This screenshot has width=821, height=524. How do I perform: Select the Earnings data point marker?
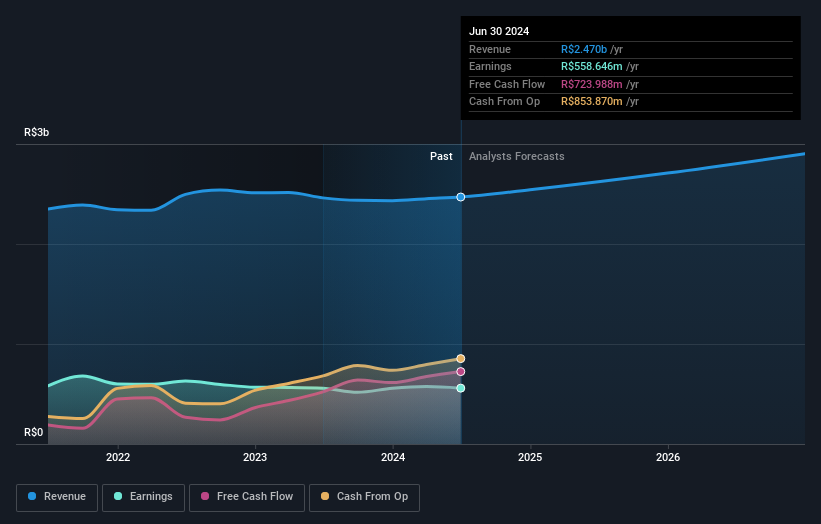coord(461,388)
